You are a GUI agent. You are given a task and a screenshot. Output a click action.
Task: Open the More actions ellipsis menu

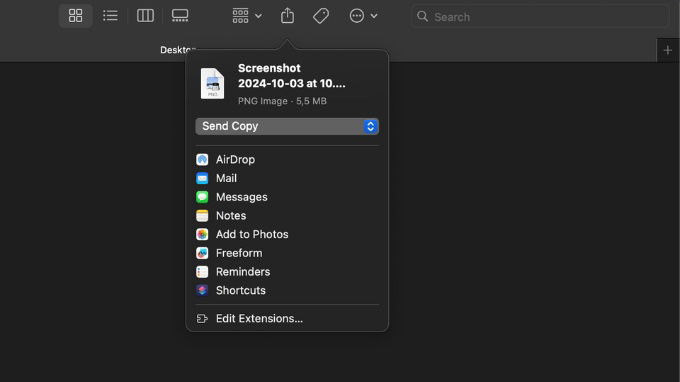(363, 16)
